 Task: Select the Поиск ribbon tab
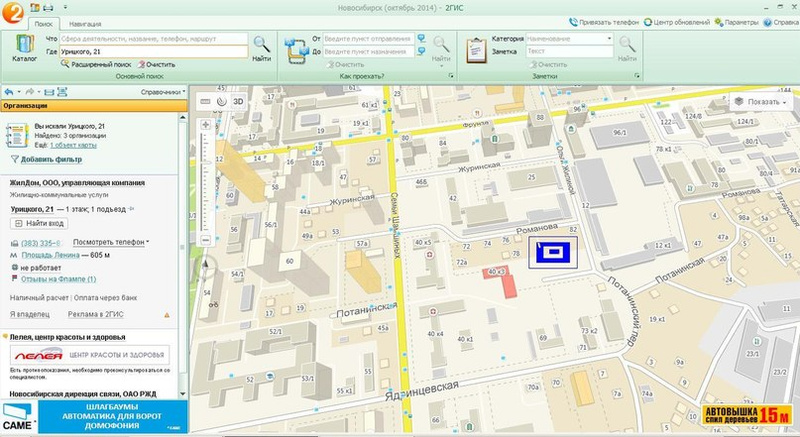tap(43, 21)
